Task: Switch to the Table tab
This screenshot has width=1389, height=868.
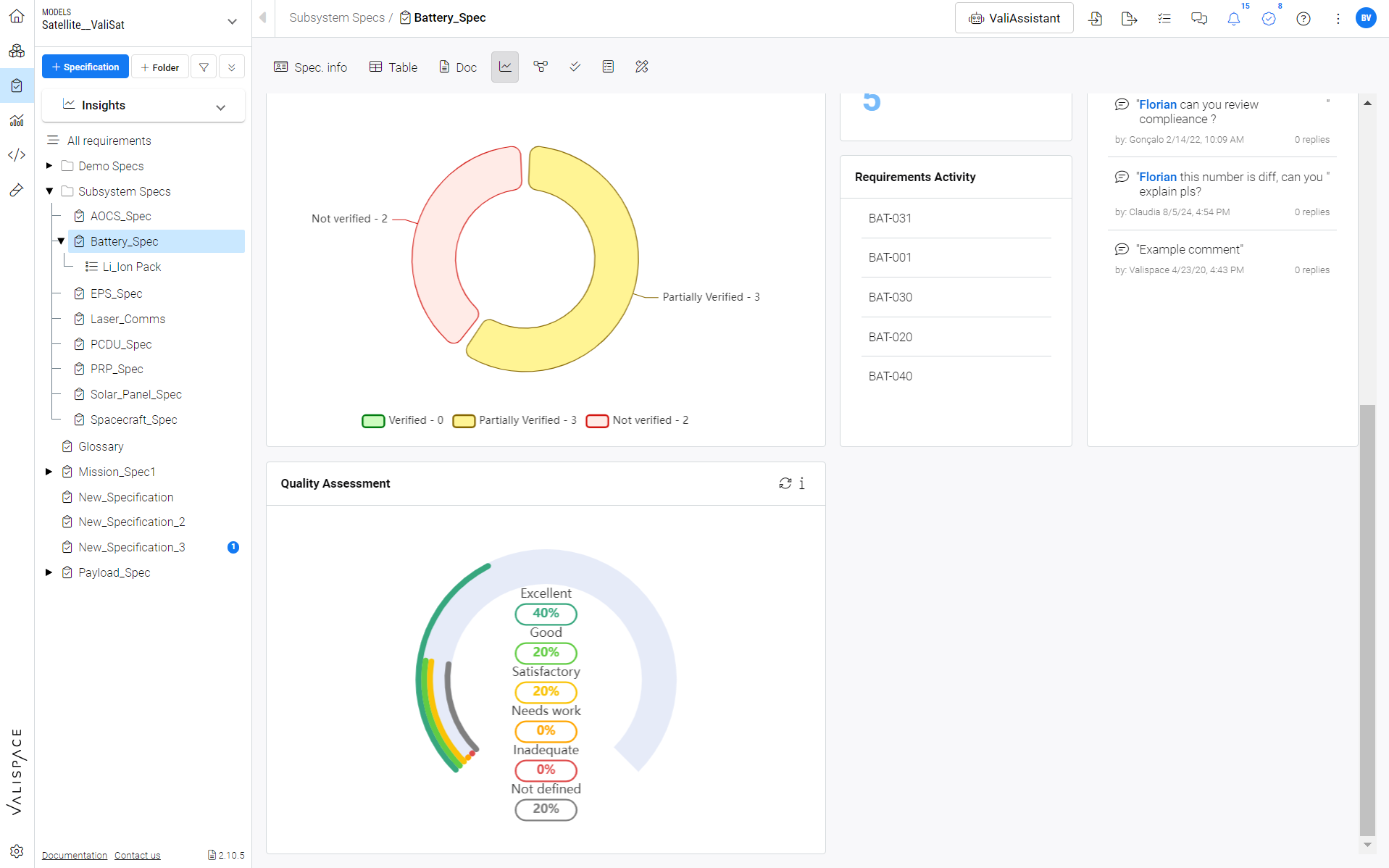Action: (393, 67)
